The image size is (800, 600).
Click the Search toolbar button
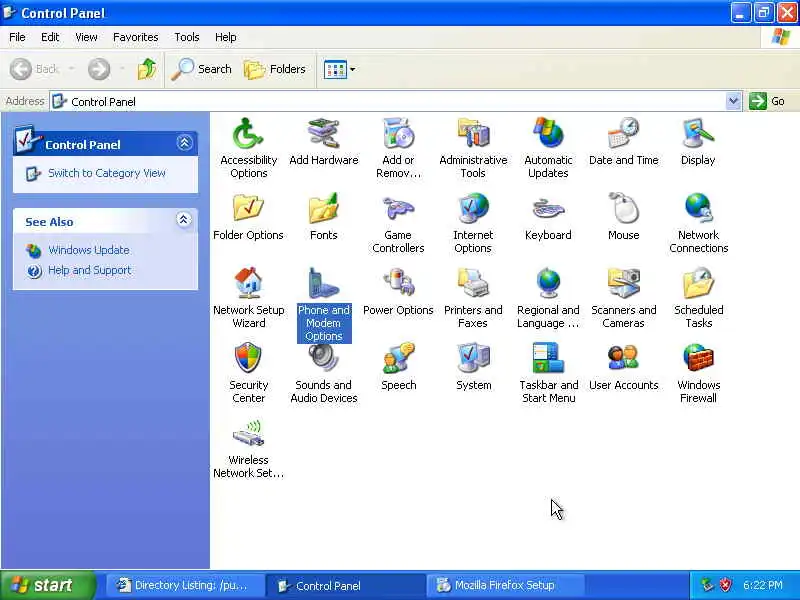click(x=201, y=69)
